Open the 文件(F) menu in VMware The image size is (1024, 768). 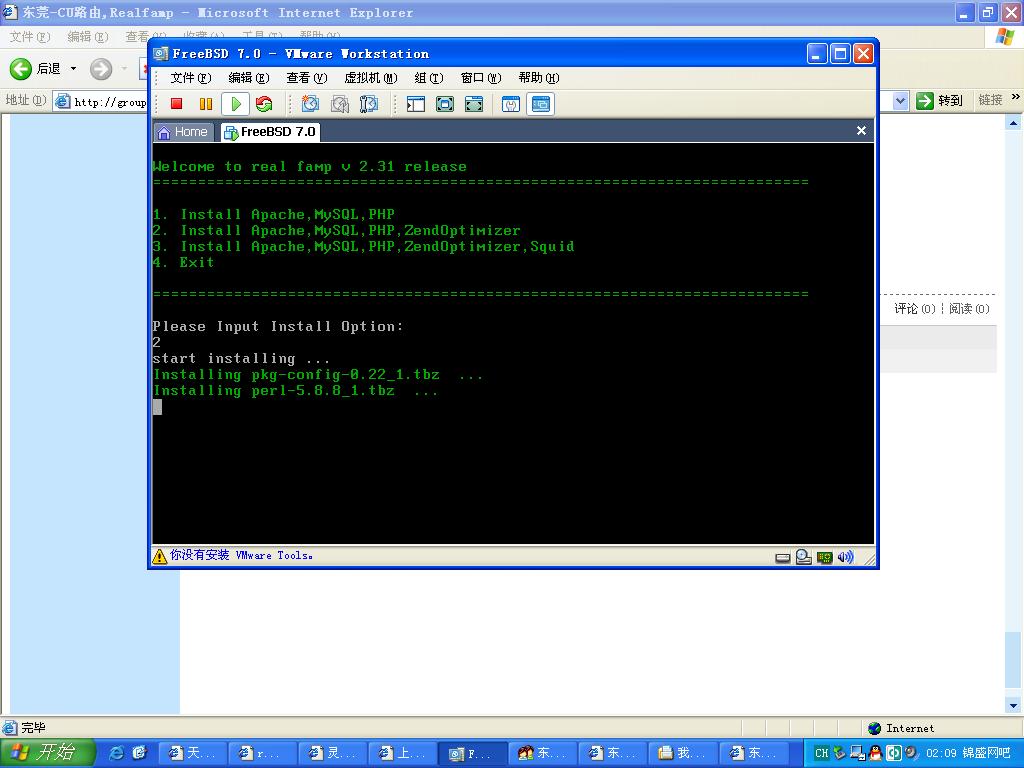[191, 78]
